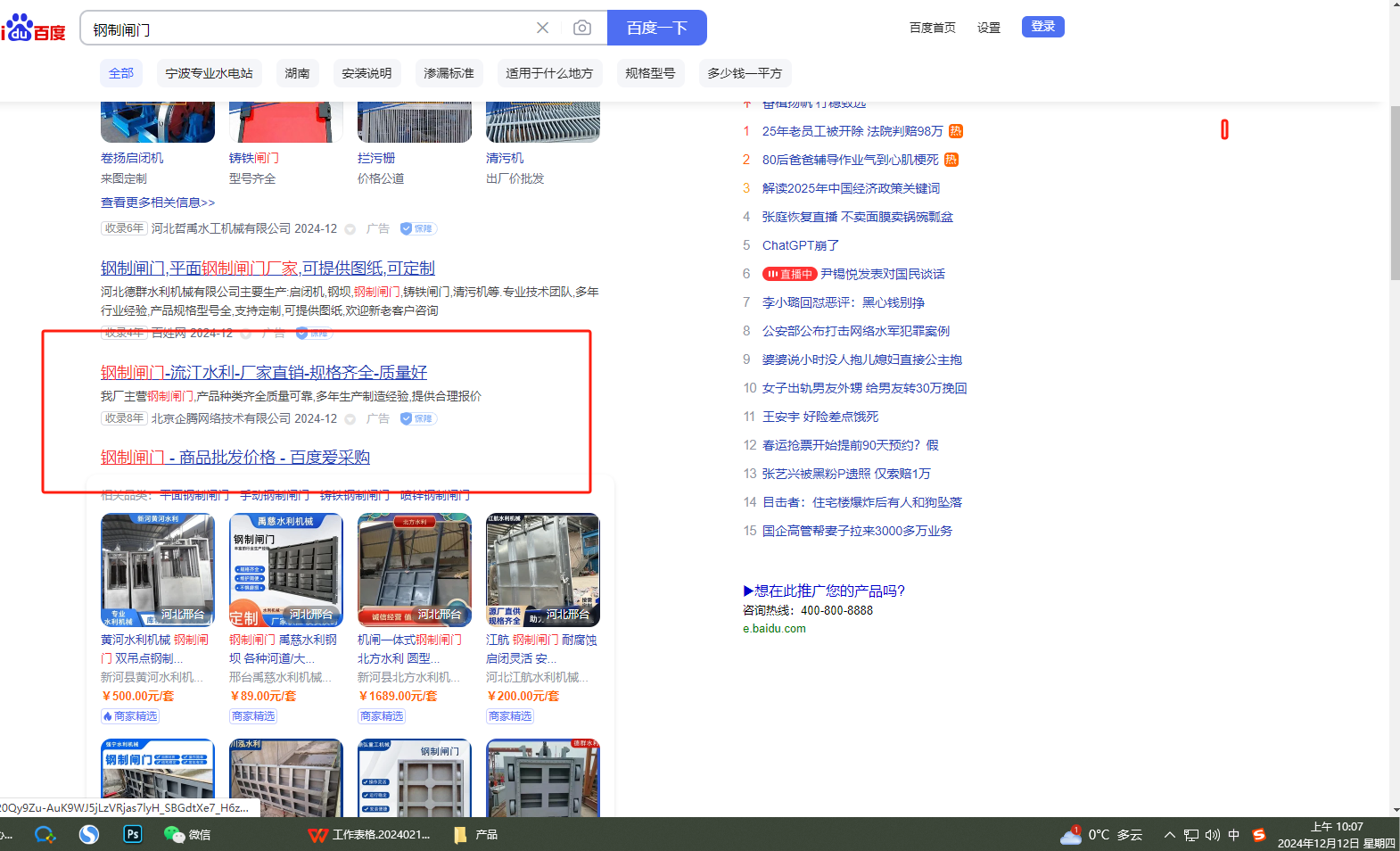
Task: Open hot search 公安部公布打击网络水军犯罪案例
Action: click(856, 331)
